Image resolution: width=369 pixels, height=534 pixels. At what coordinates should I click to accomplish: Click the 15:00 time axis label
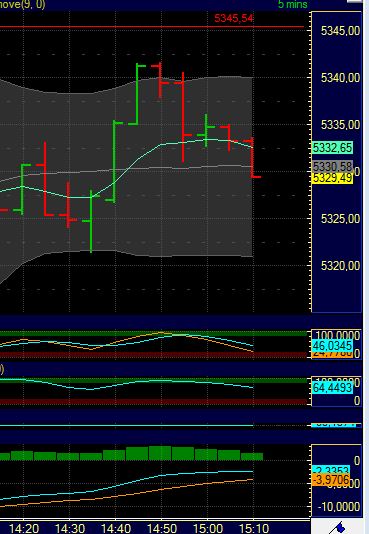(x=208, y=528)
